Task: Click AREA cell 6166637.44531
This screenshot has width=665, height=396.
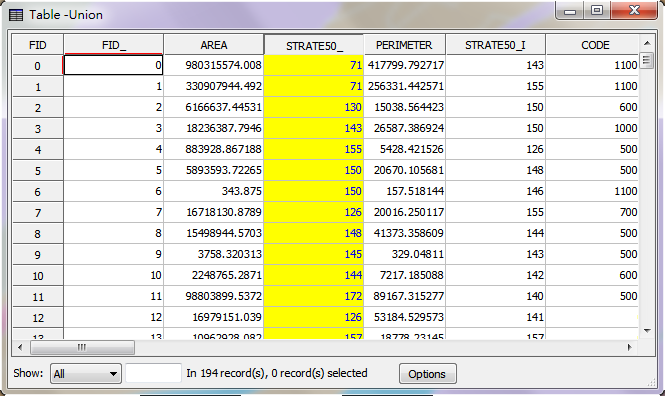Action: [x=214, y=107]
